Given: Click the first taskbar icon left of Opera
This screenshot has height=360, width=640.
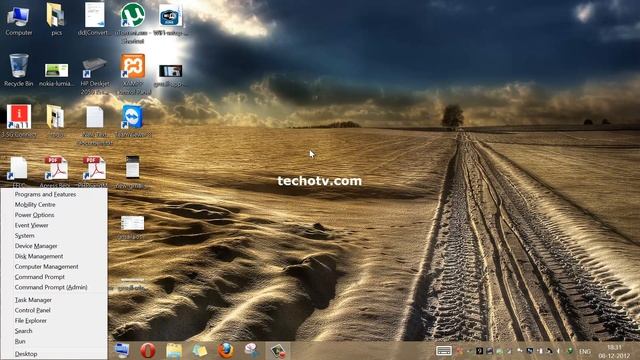Looking at the screenshot, I should click(122, 351).
